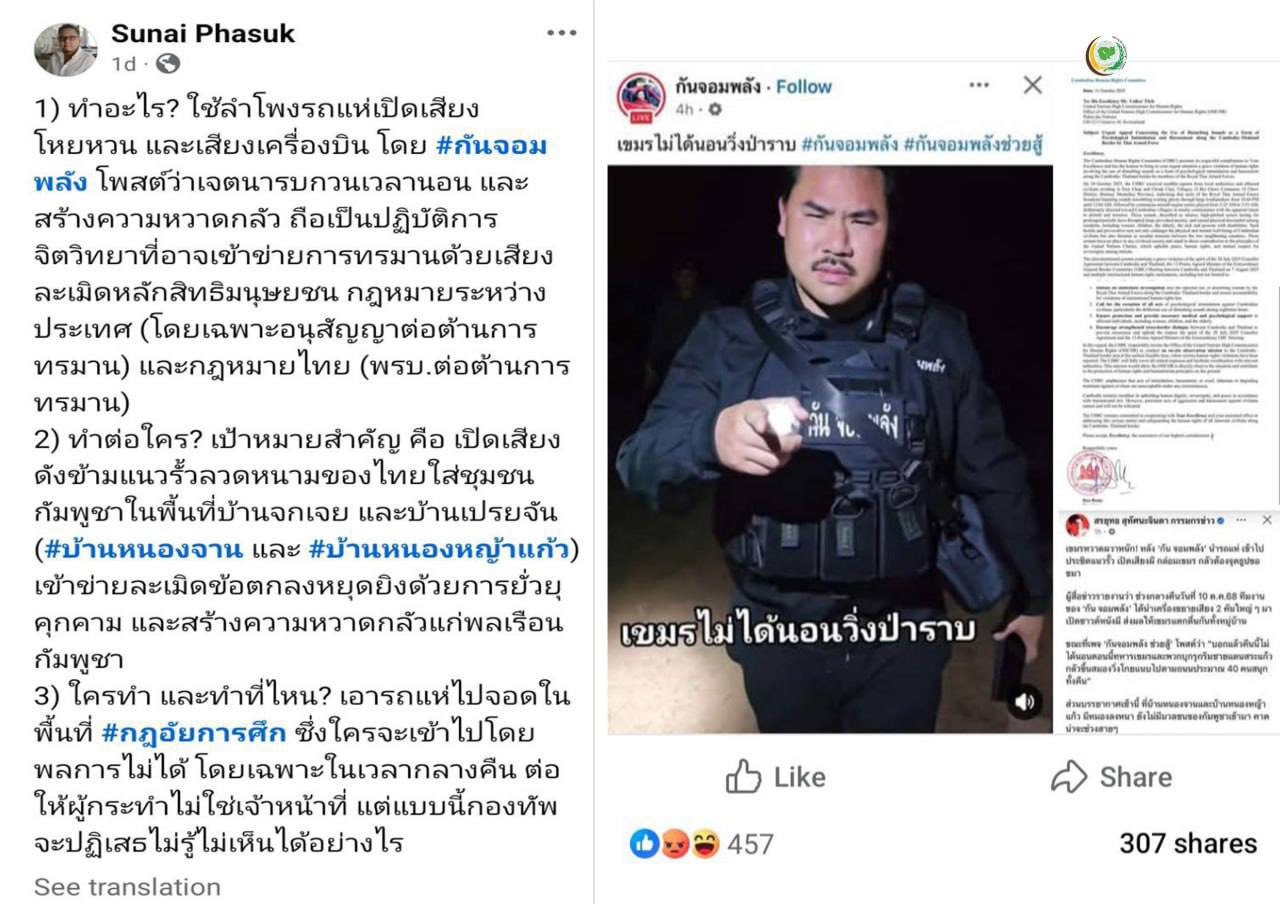The width and height of the screenshot is (1280, 904).
Task: Share the post using the Share arrow
Action: click(1111, 776)
